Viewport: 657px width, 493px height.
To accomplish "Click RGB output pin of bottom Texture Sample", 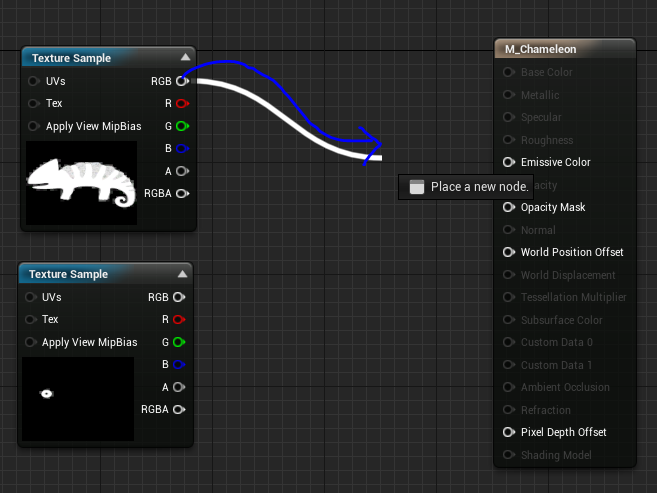I will click(179, 297).
